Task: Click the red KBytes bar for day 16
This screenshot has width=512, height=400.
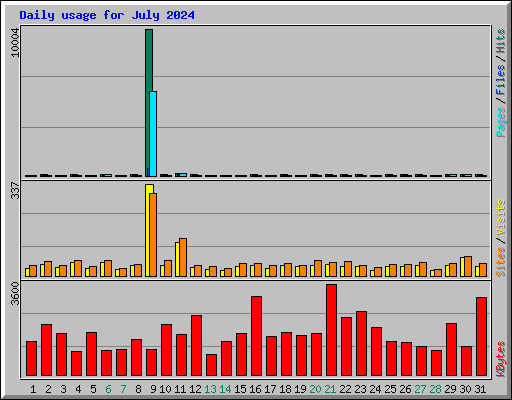Action: coord(256,336)
